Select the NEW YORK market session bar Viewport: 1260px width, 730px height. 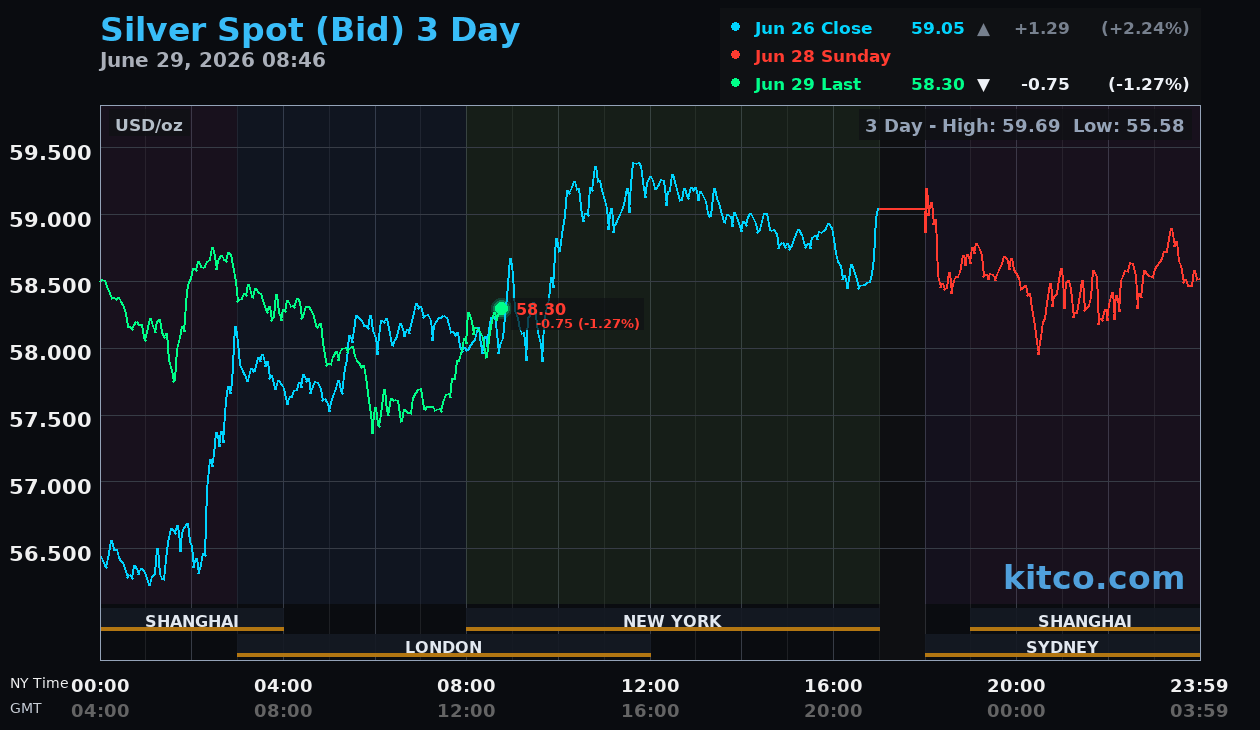point(672,620)
